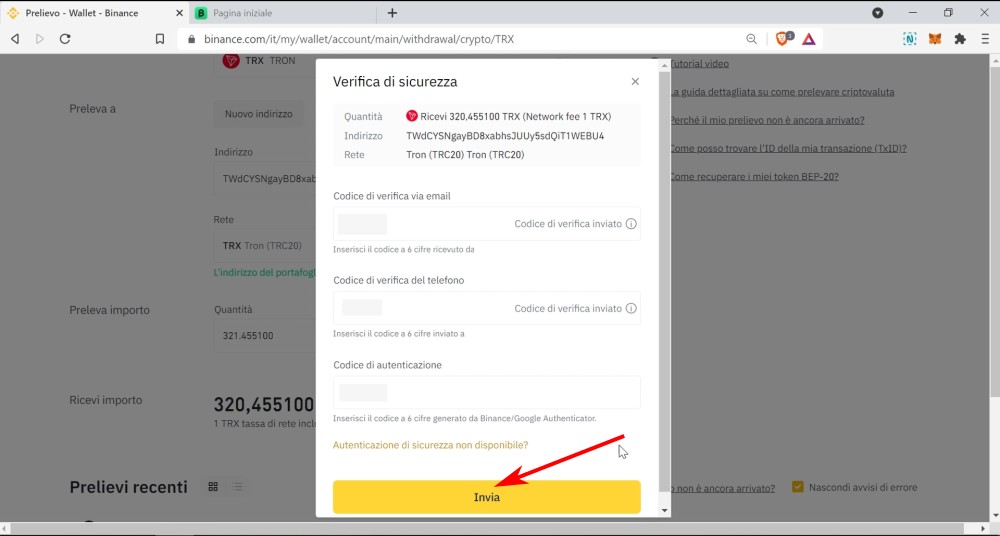
Task: Click the address text TWdCYSNgayBD8xabhsJUUy5sdQiT1WEBU4
Action: click(x=505, y=136)
